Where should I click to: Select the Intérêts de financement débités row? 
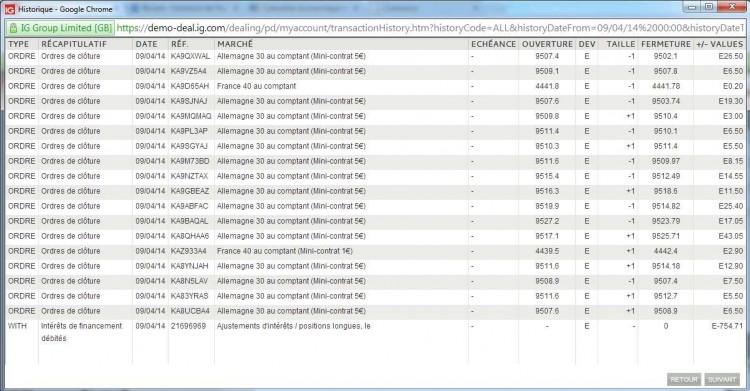tap(375, 342)
